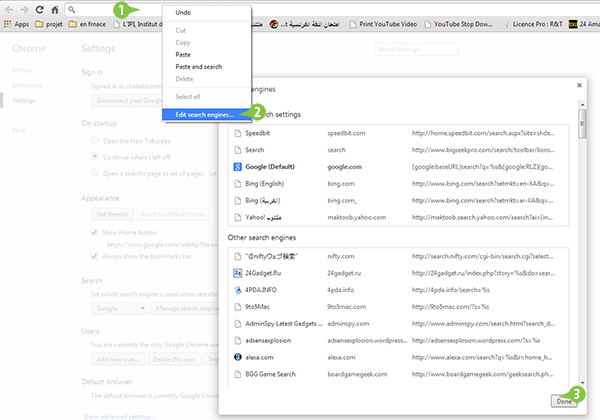Image resolution: width=600 pixels, height=420 pixels.
Task: Open the Apps shortcut in bookmarks bar
Action: 16,24
